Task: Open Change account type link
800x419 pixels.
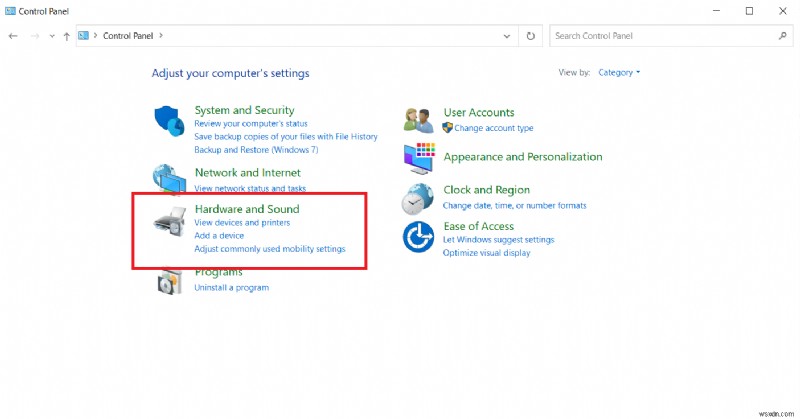Action: tap(493, 128)
